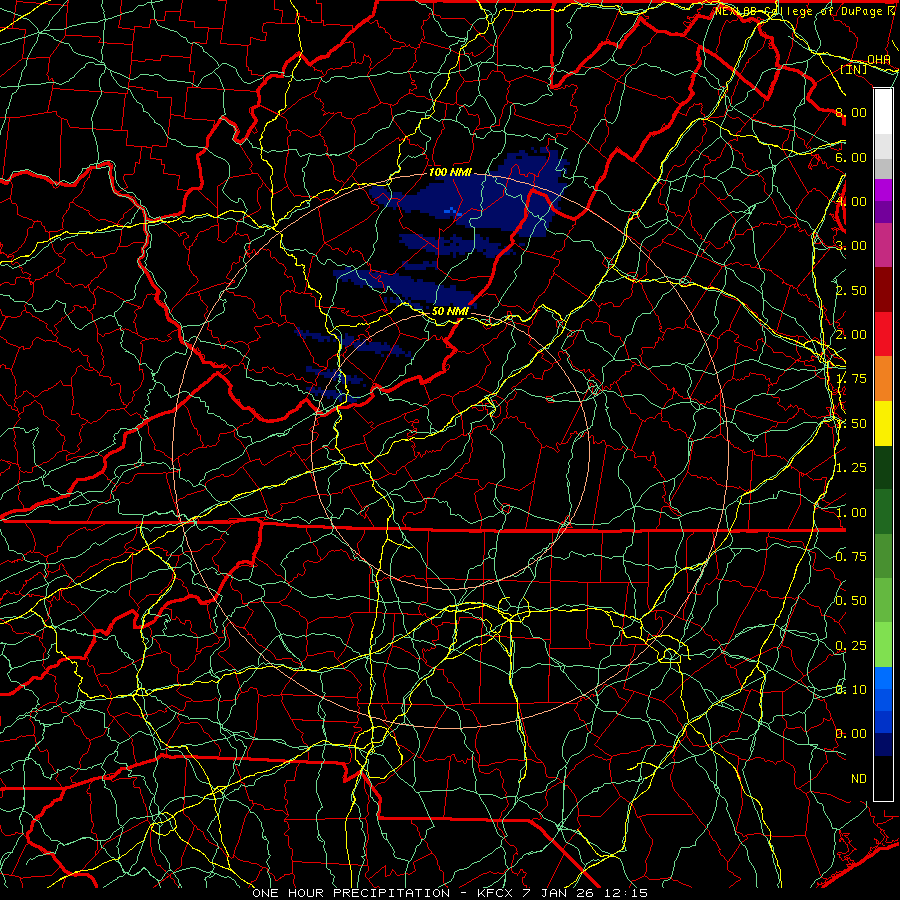Click the orange swatch beside 1.75
The width and height of the screenshot is (900, 900).
click(x=883, y=378)
